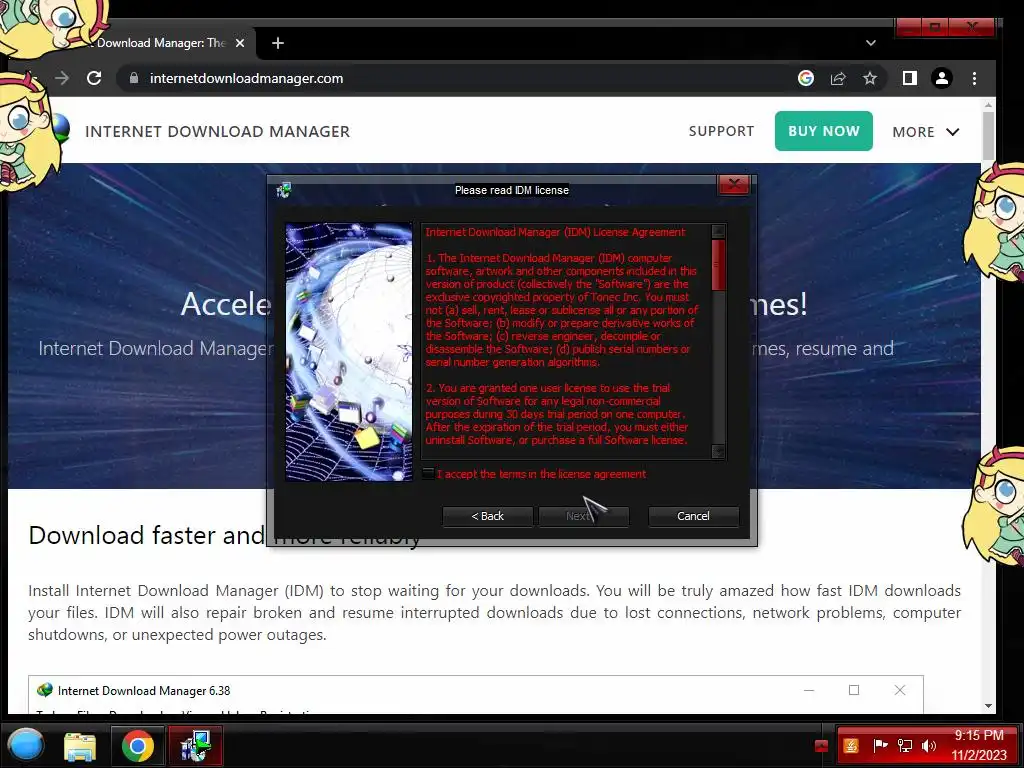Select IDM installer taskbar icon
The width and height of the screenshot is (1024, 768).
coord(195,746)
